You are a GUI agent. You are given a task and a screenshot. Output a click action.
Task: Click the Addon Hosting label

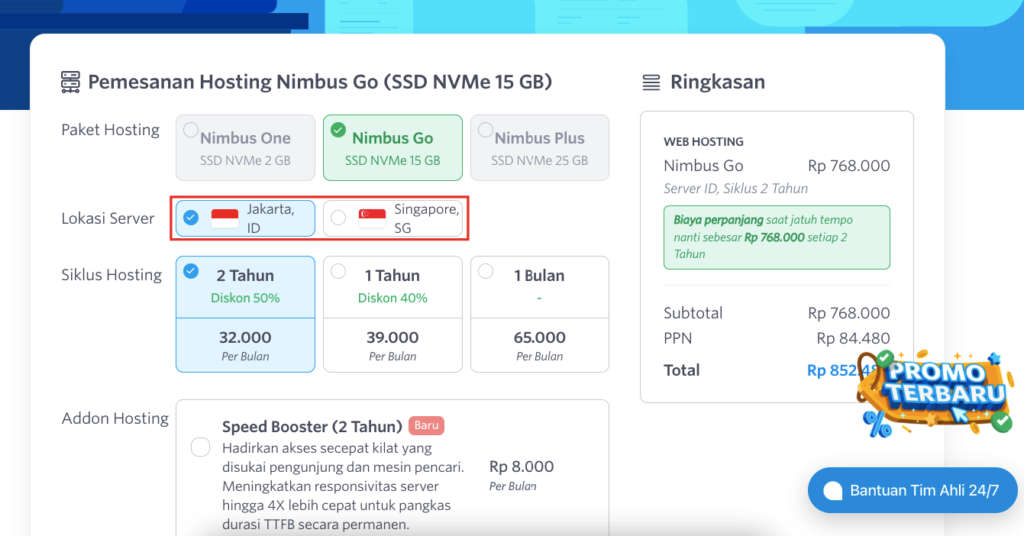tap(115, 418)
